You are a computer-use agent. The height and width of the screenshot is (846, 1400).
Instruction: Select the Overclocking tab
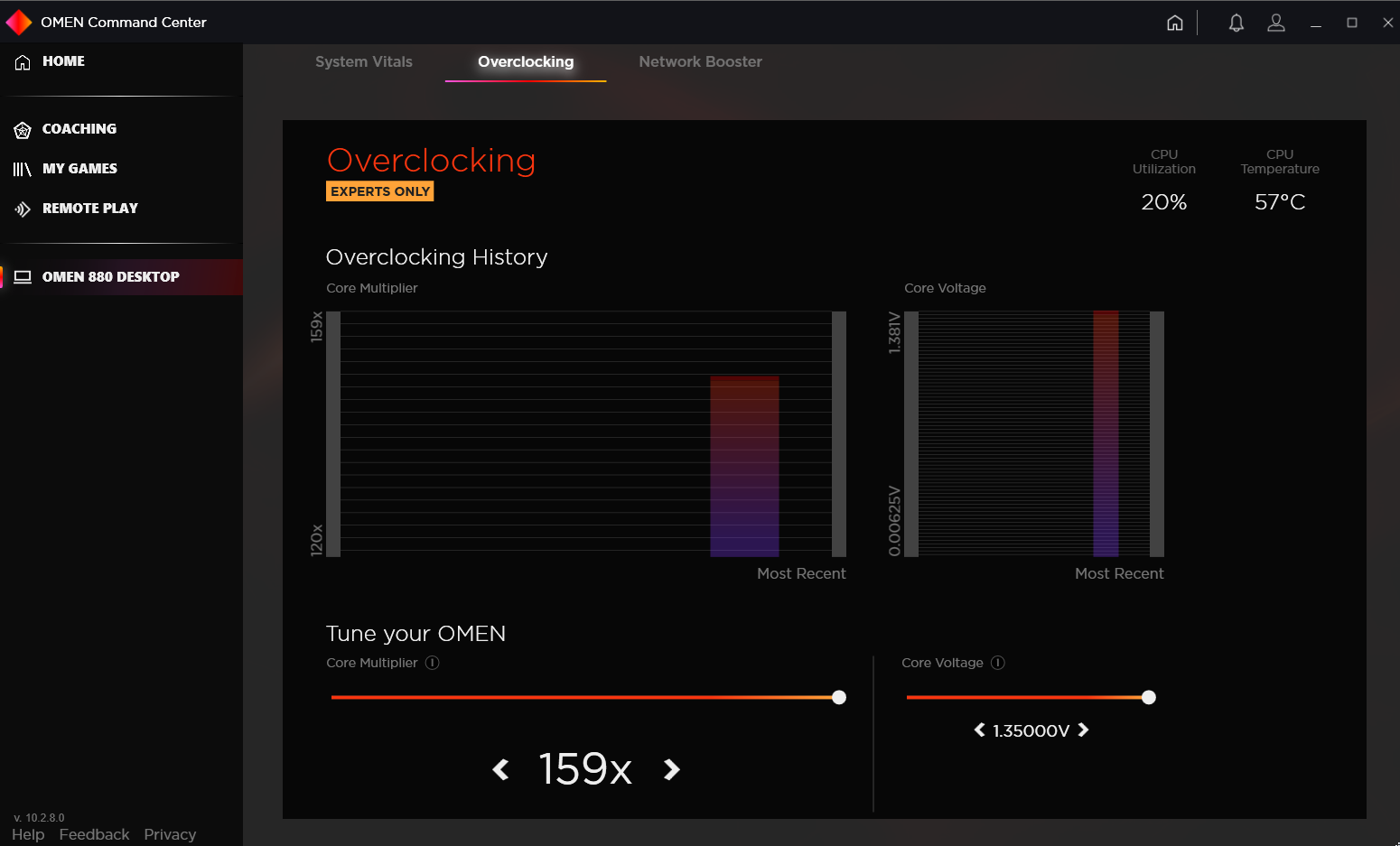pos(525,61)
